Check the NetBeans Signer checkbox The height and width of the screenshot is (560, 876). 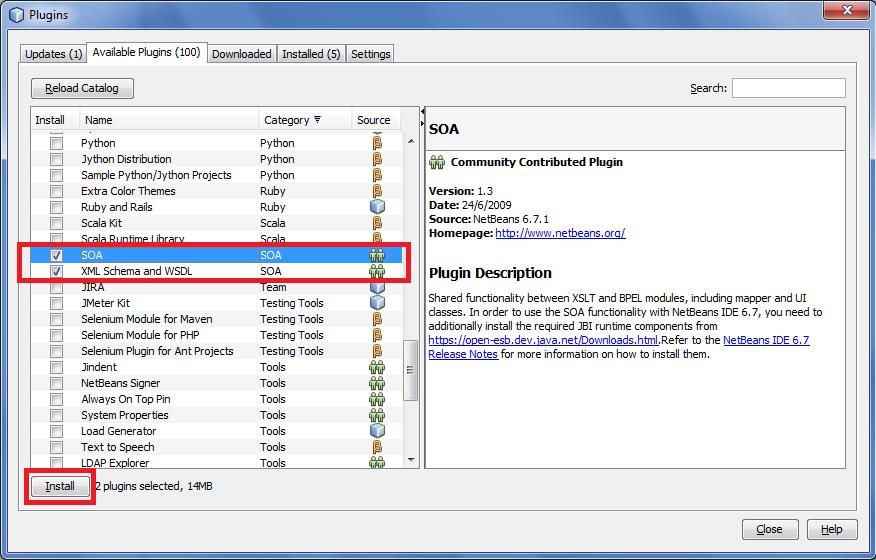[x=56, y=383]
